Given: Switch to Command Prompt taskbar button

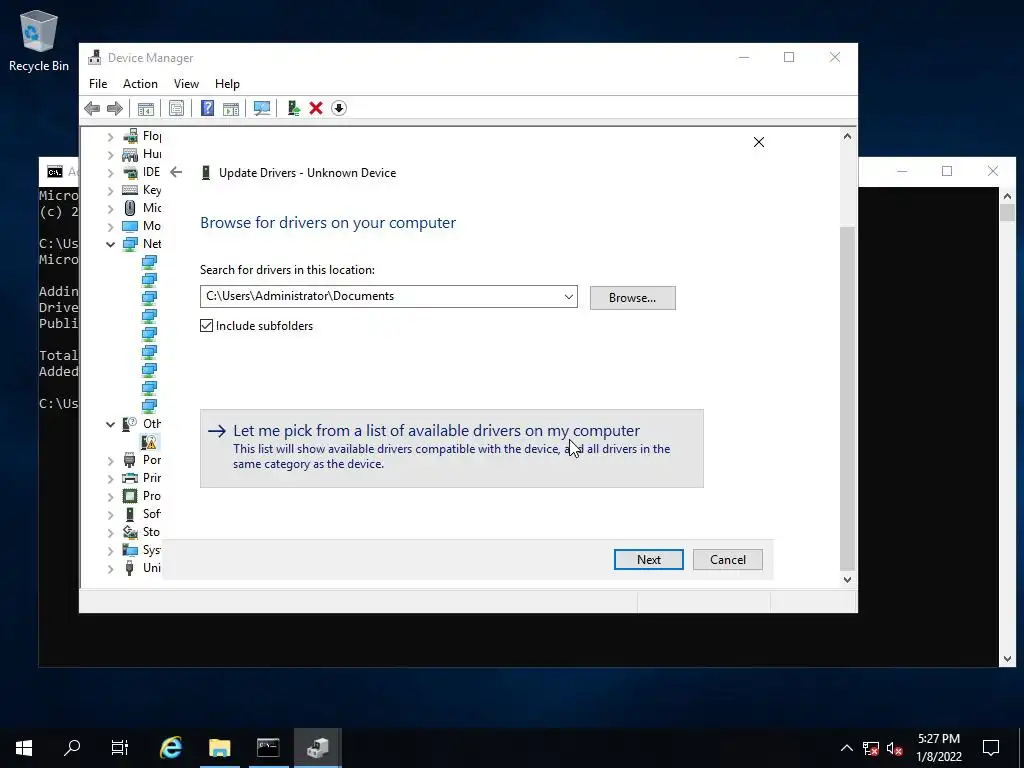Looking at the screenshot, I should coord(268,748).
